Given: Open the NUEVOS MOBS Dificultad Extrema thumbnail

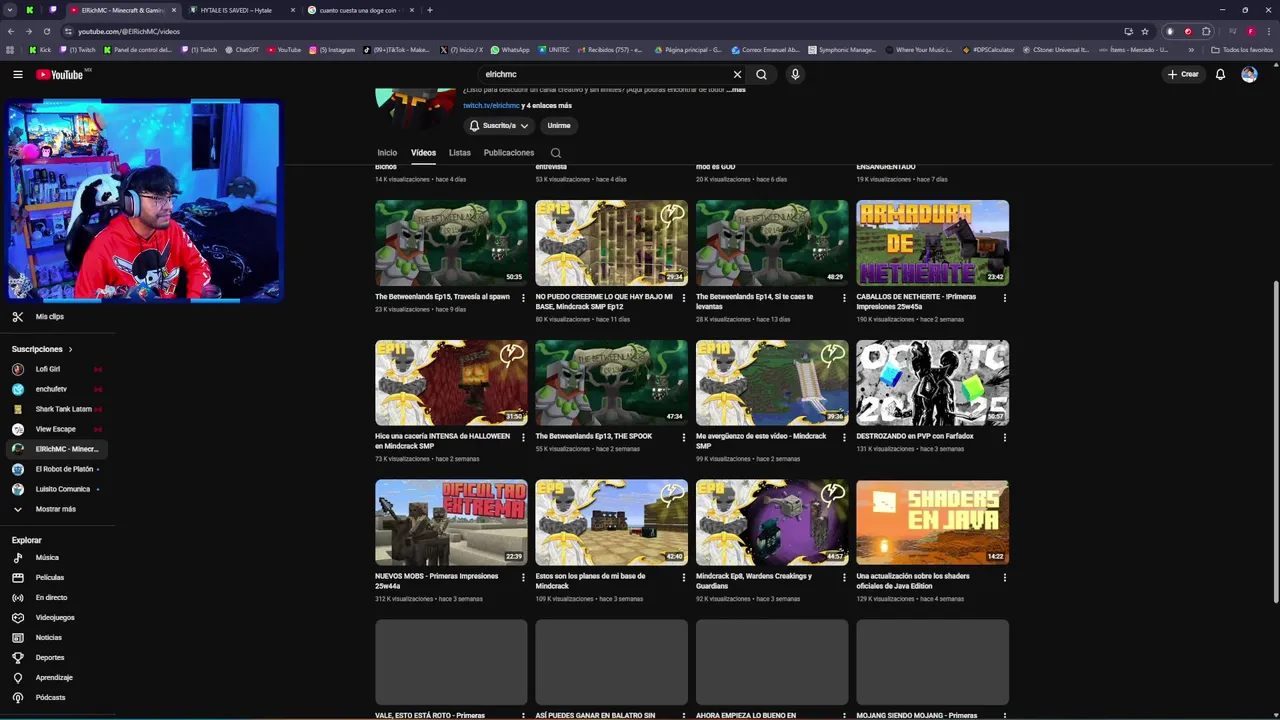Looking at the screenshot, I should point(451,522).
